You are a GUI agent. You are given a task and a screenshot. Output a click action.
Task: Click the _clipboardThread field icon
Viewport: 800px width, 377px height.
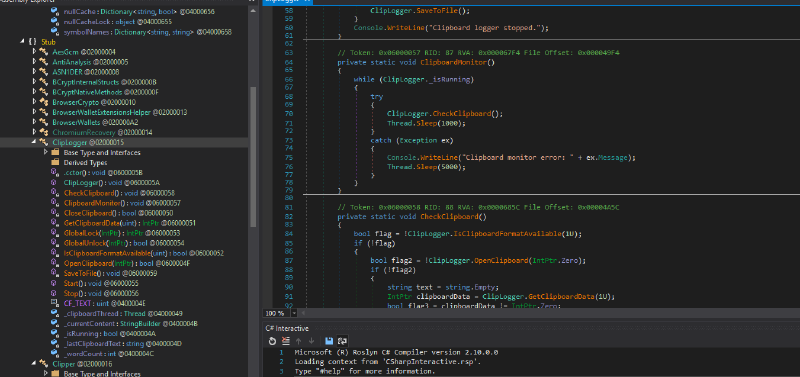pyautogui.click(x=55, y=314)
